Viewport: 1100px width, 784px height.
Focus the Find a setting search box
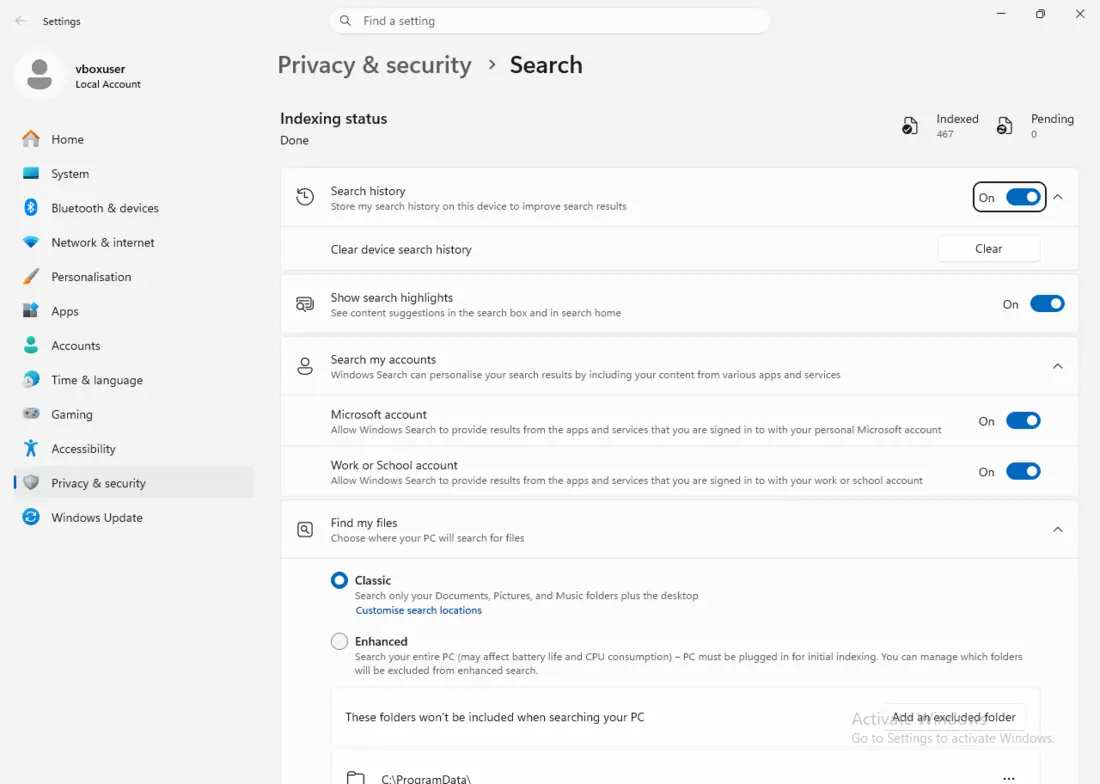[x=549, y=21]
